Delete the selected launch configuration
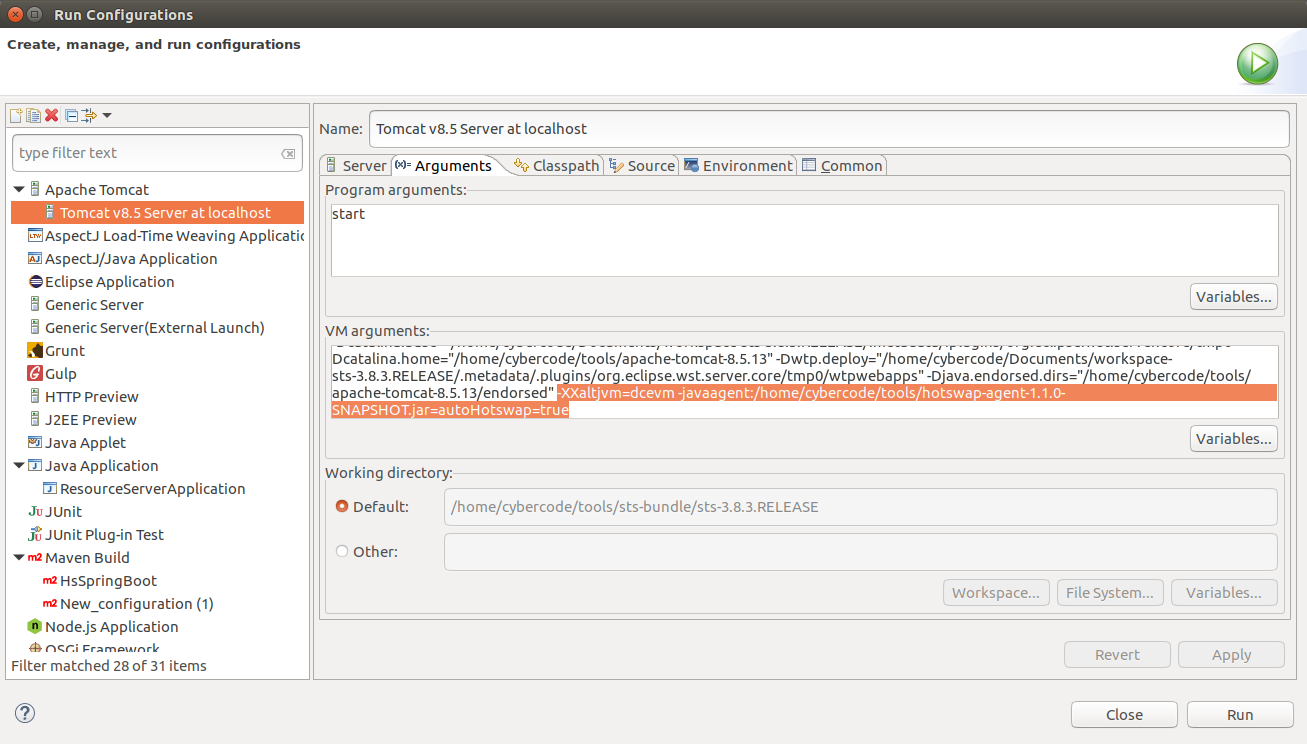 coord(51,116)
